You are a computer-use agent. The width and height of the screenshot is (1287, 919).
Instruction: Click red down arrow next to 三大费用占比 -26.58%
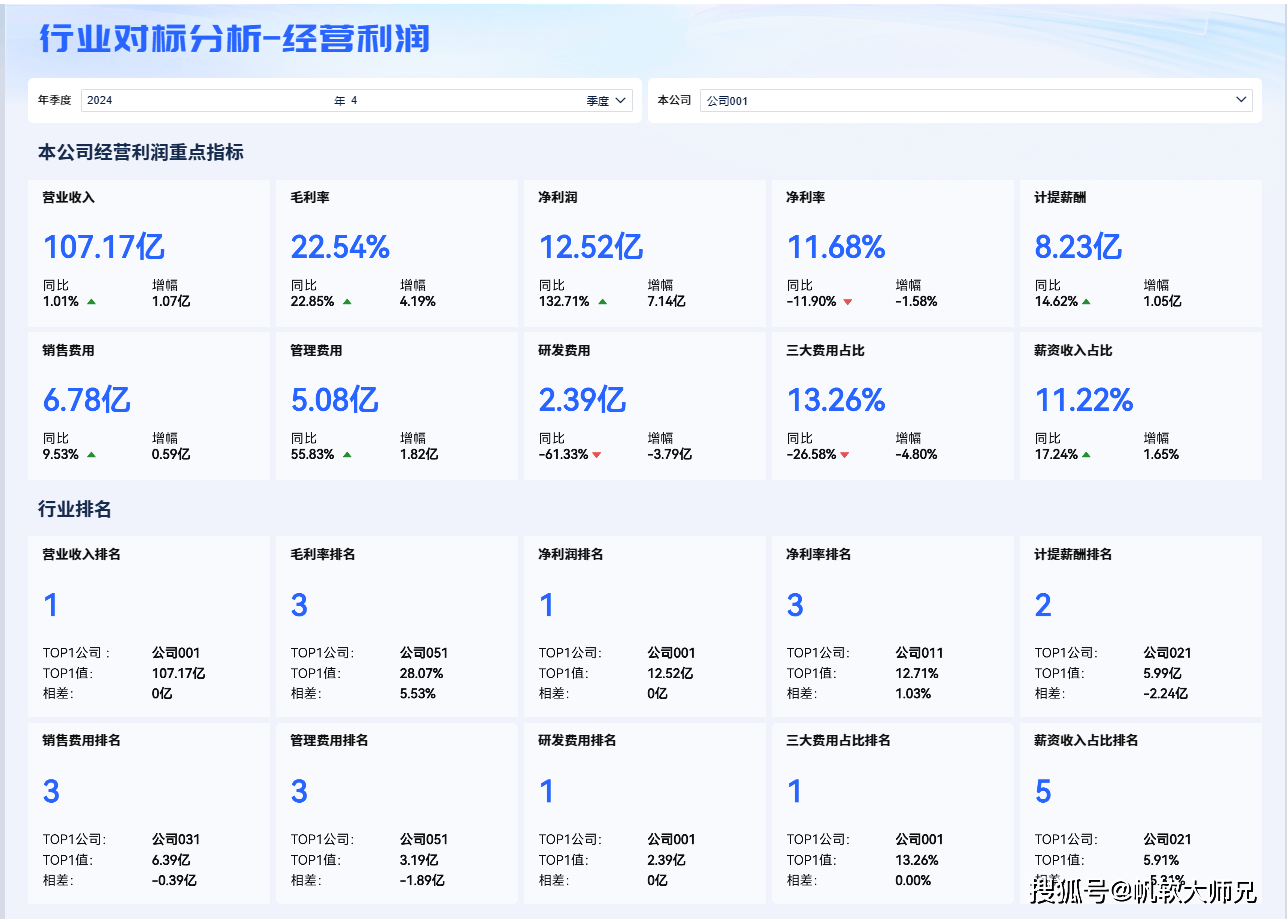click(845, 455)
